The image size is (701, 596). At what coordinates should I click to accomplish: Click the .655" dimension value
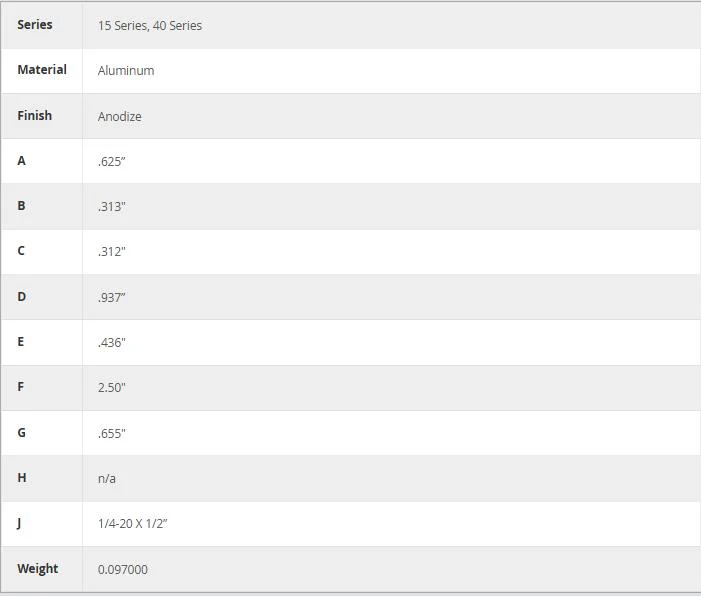pyautogui.click(x=112, y=434)
